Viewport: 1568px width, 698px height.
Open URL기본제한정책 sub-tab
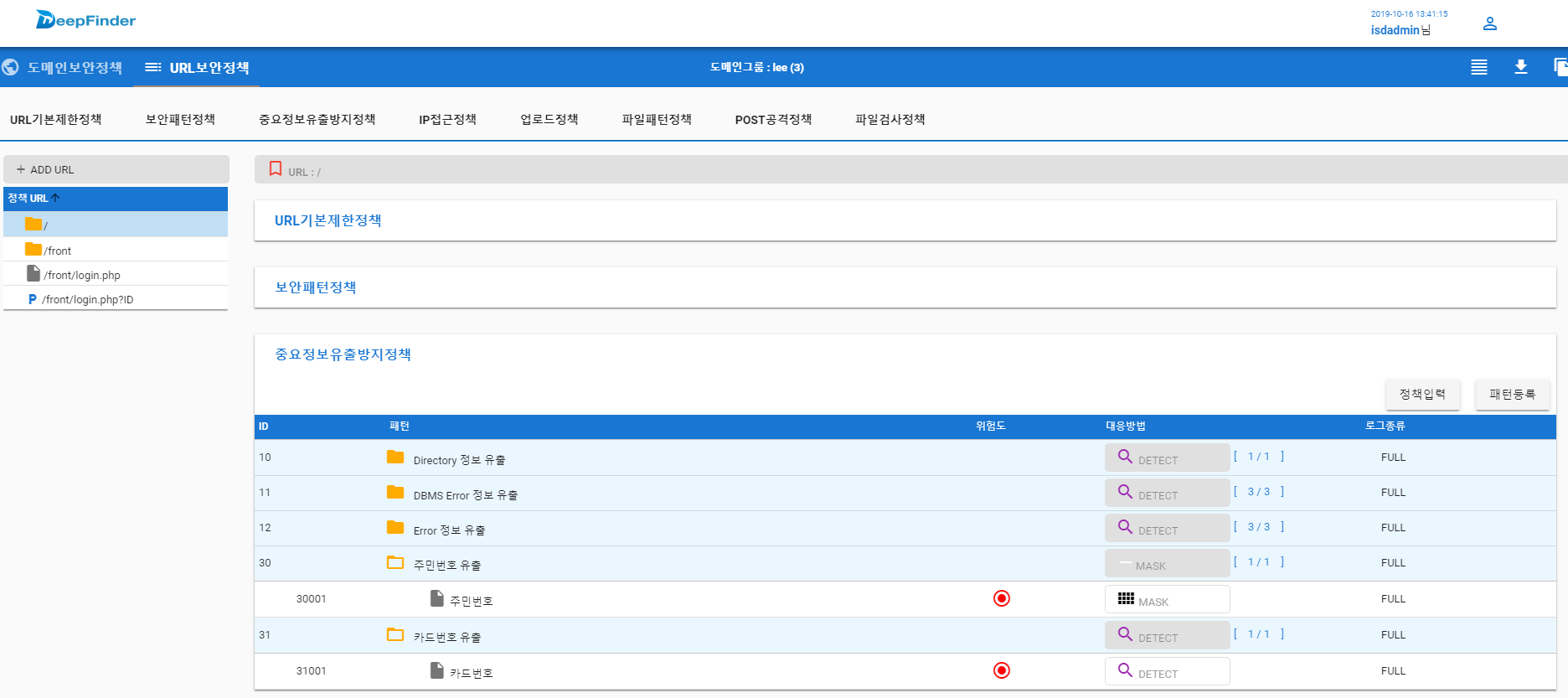56,120
